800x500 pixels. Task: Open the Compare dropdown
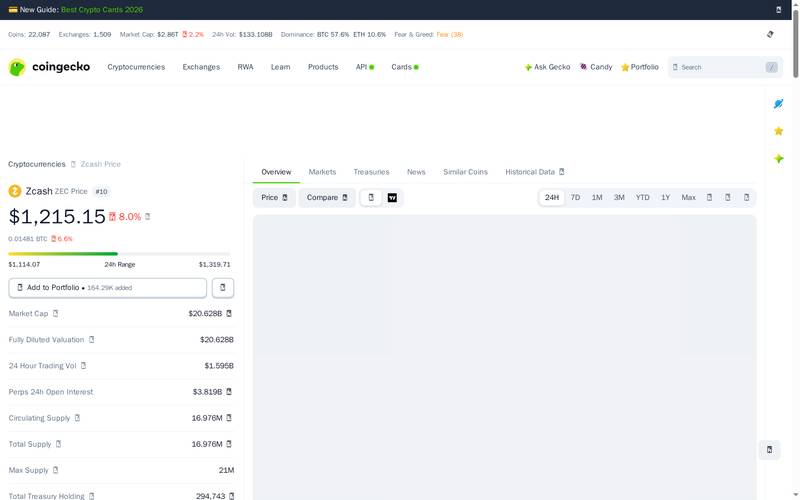327,197
